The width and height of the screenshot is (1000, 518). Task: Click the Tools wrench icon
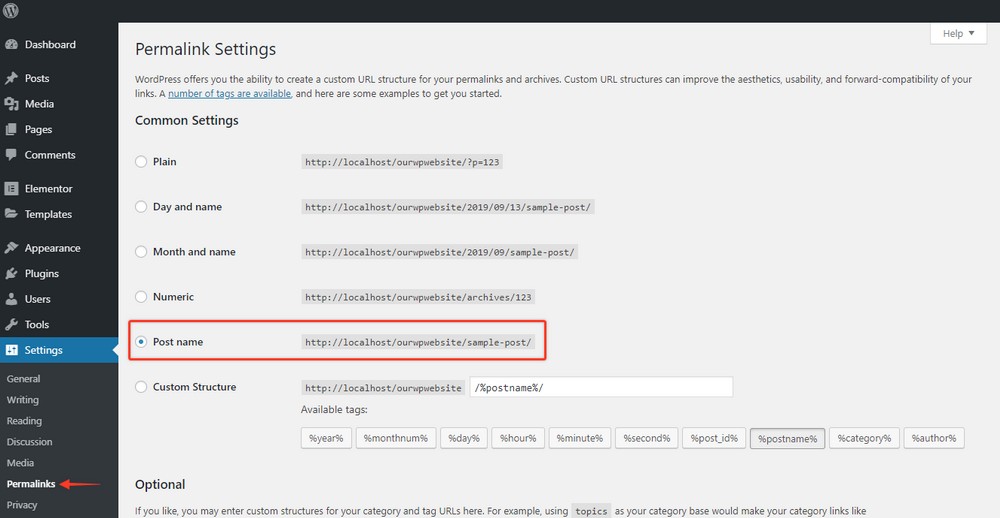(x=11, y=325)
